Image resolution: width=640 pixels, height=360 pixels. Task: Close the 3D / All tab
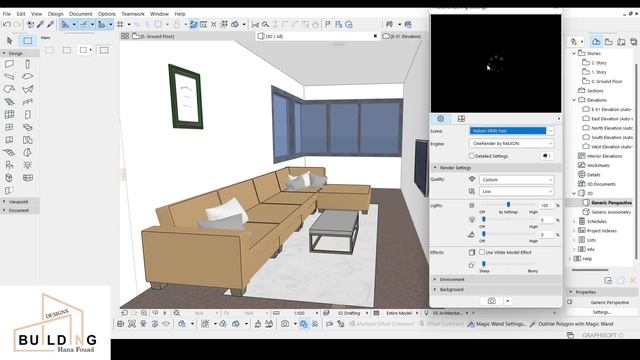tap(375, 36)
